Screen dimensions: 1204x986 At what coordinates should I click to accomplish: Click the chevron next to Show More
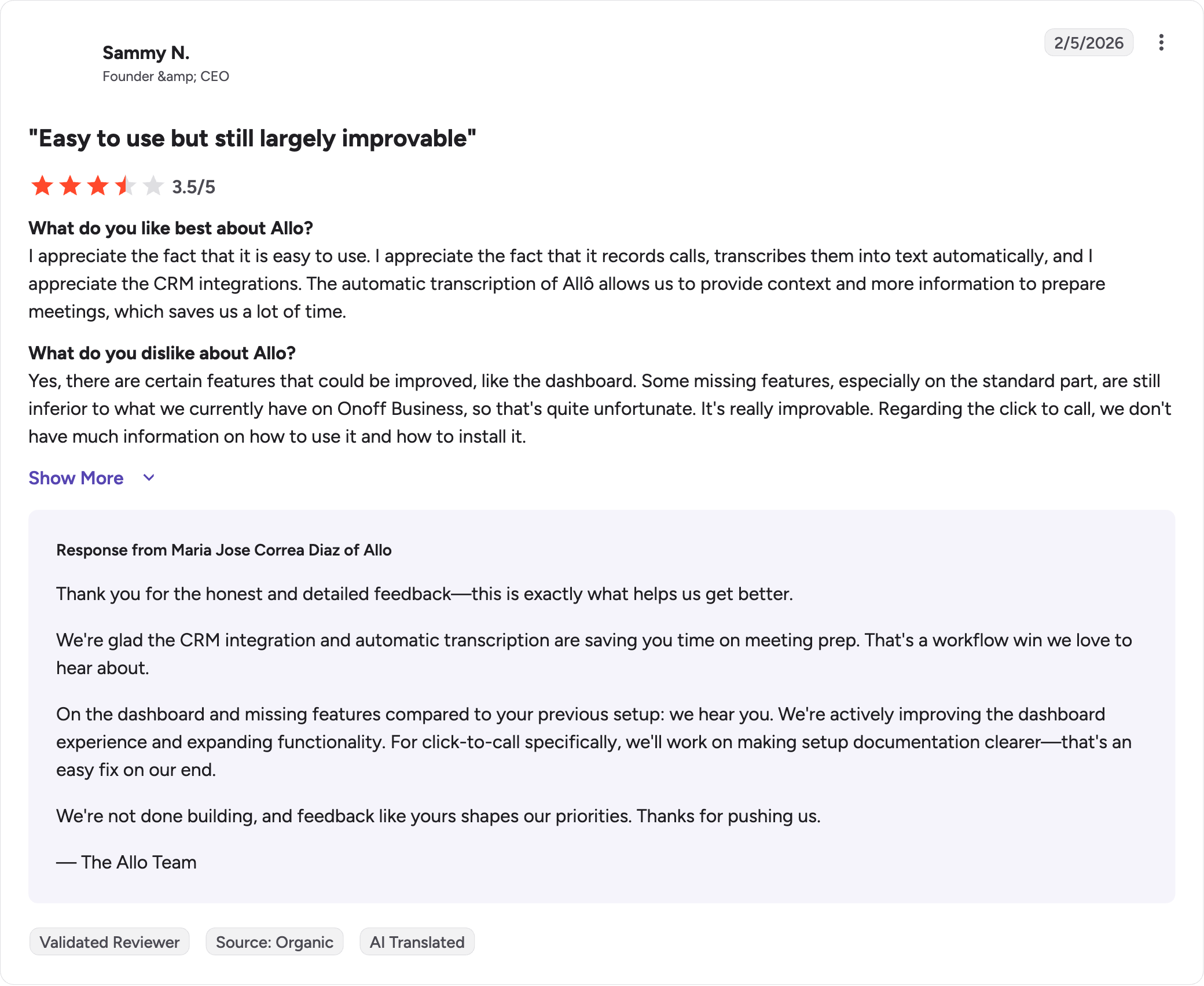[x=149, y=478]
